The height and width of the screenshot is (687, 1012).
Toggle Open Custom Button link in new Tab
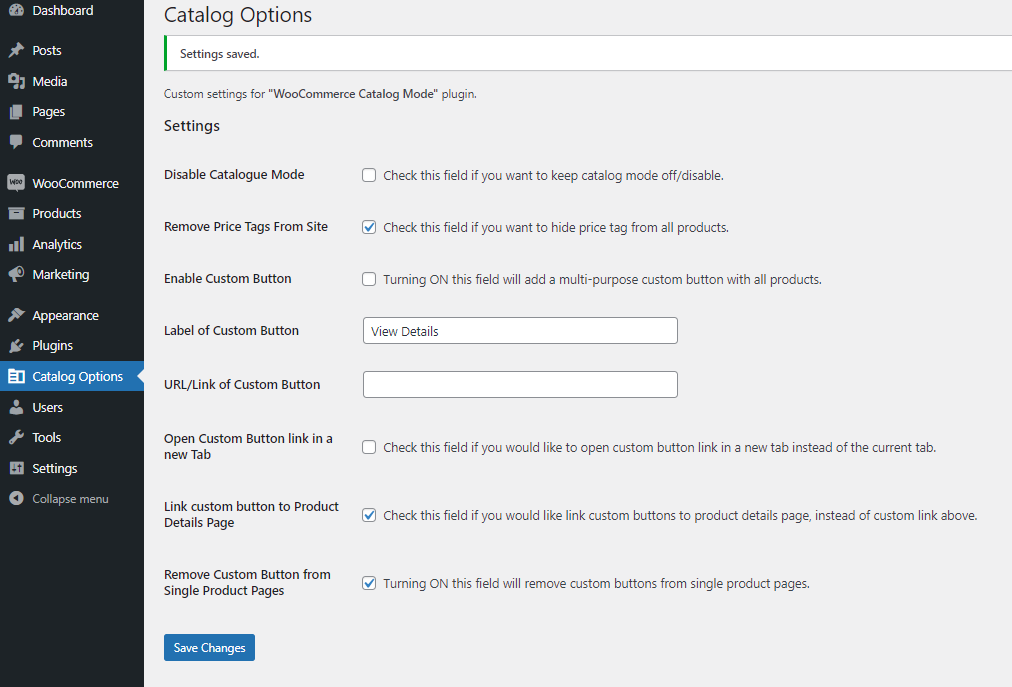click(369, 447)
